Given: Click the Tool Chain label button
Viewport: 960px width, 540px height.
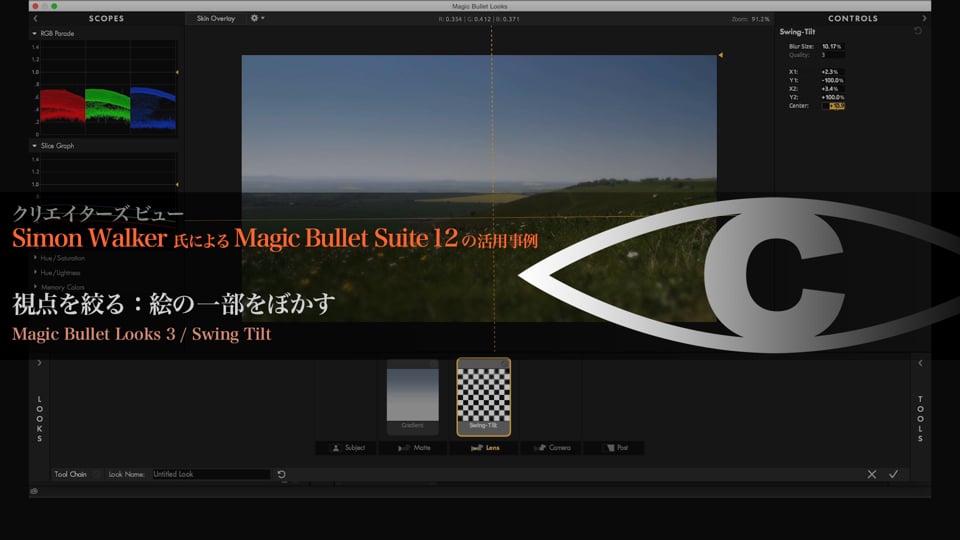Looking at the screenshot, I should (x=70, y=474).
